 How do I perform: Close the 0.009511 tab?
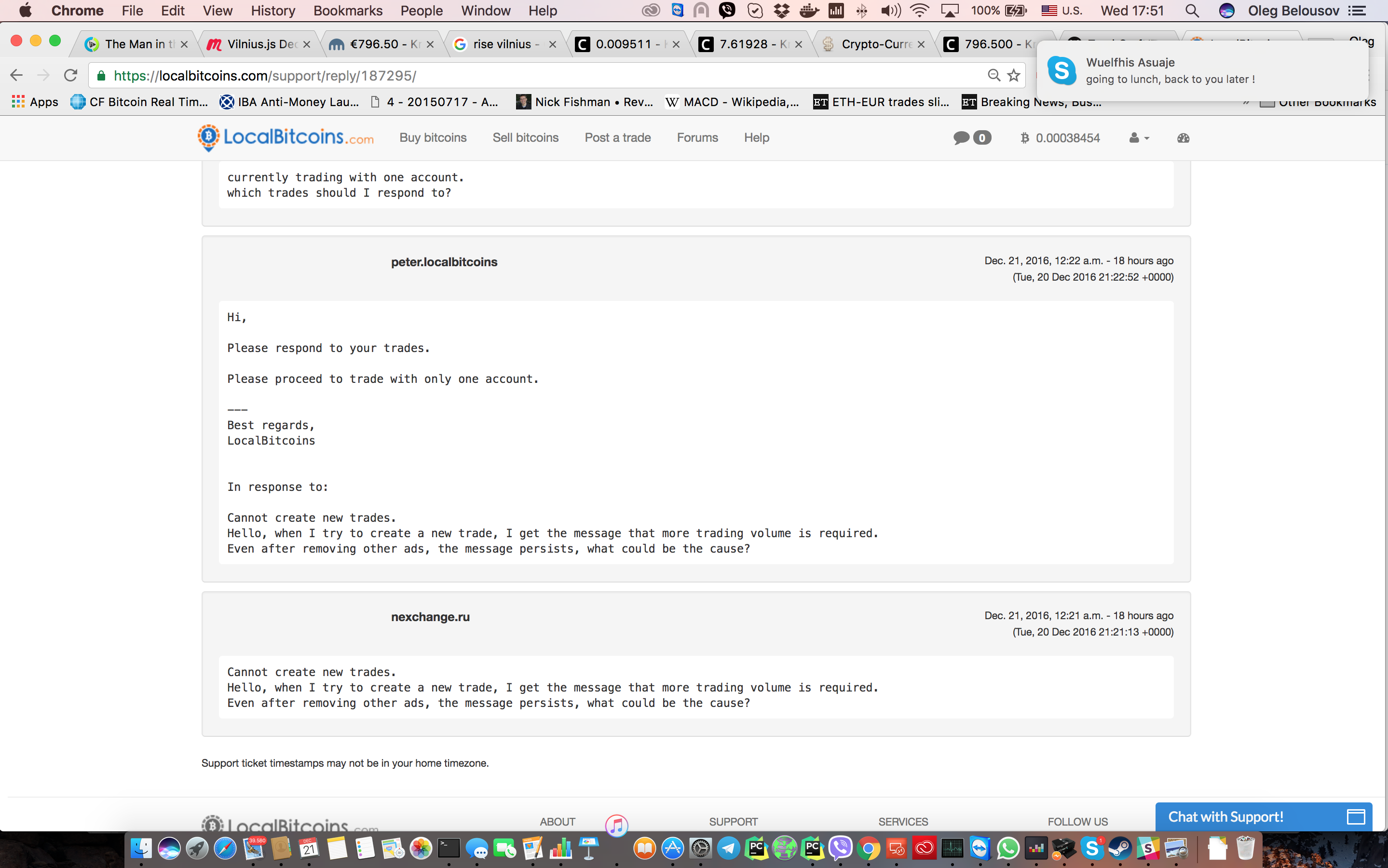[x=676, y=44]
